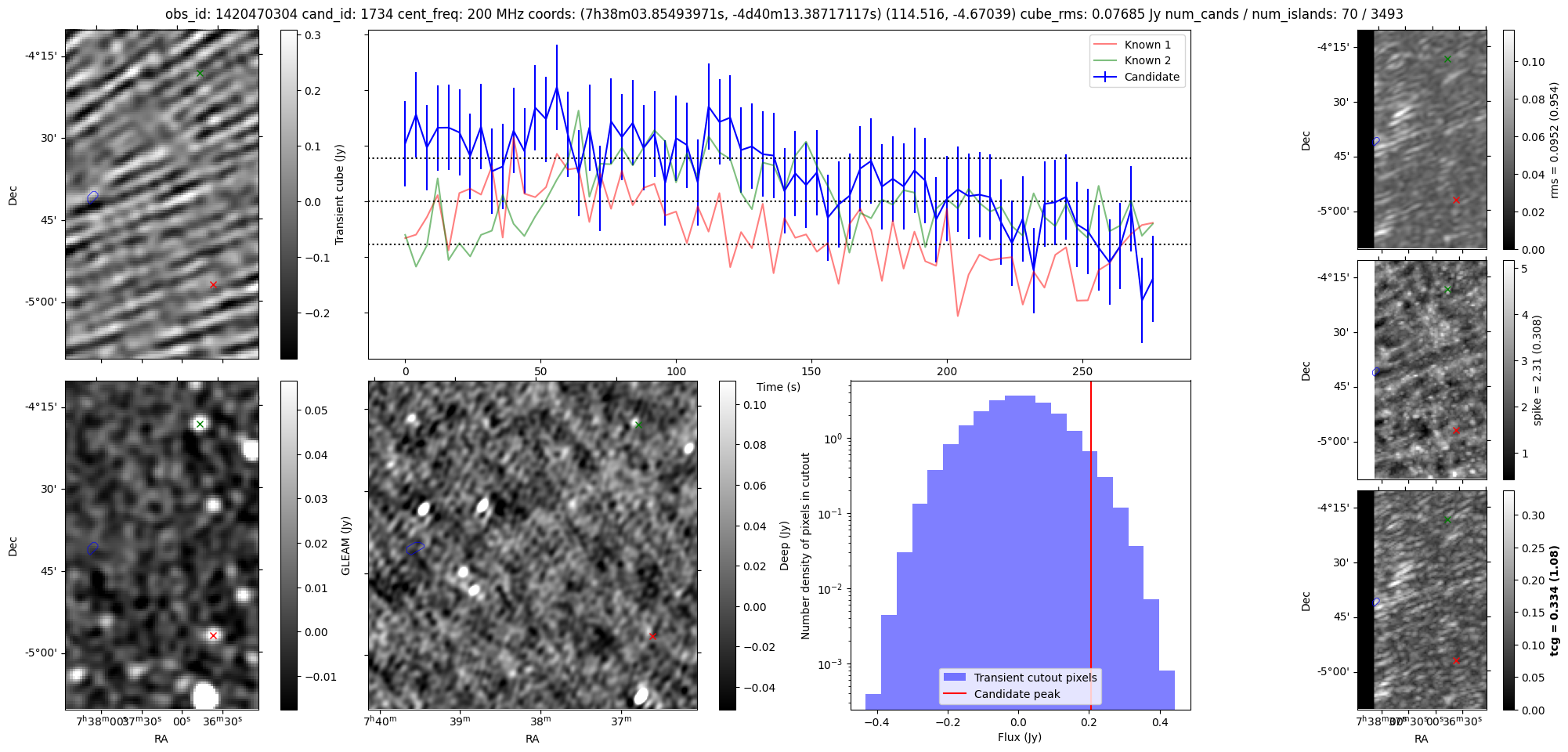The height and width of the screenshot is (752, 1568).
Task: Click the GLEAM colorbar
Action: pyautogui.click(x=288, y=545)
